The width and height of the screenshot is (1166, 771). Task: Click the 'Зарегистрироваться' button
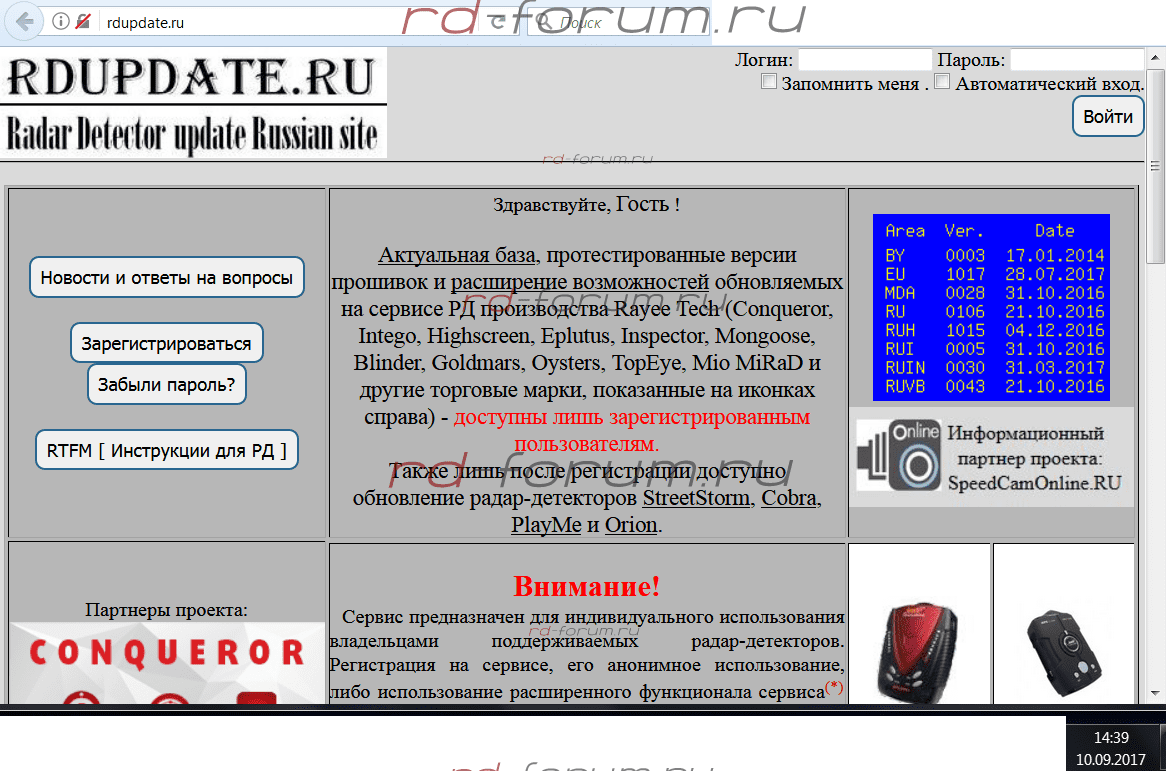click(167, 343)
